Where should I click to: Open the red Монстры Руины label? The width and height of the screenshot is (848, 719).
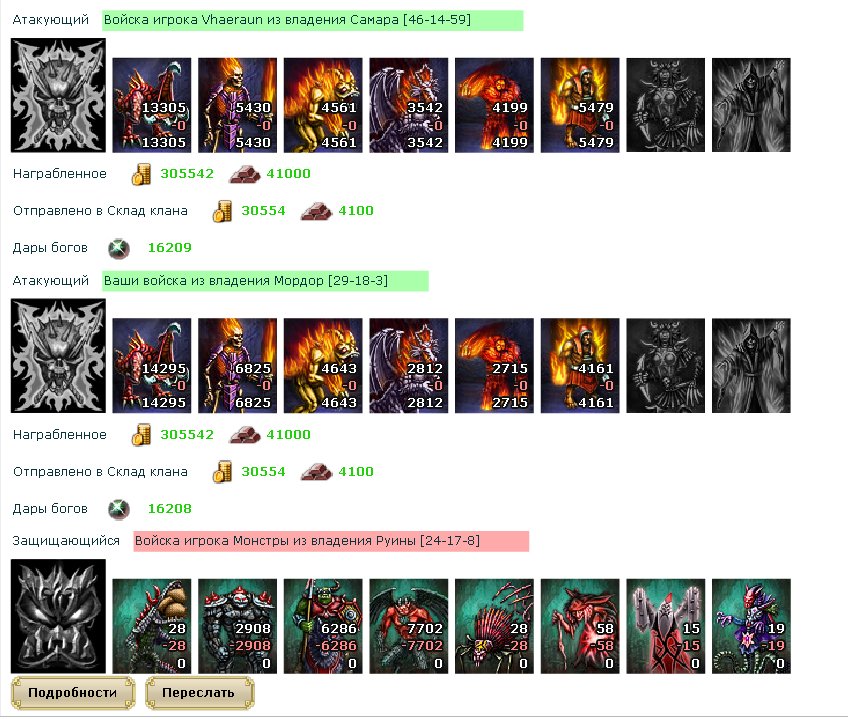tap(331, 541)
